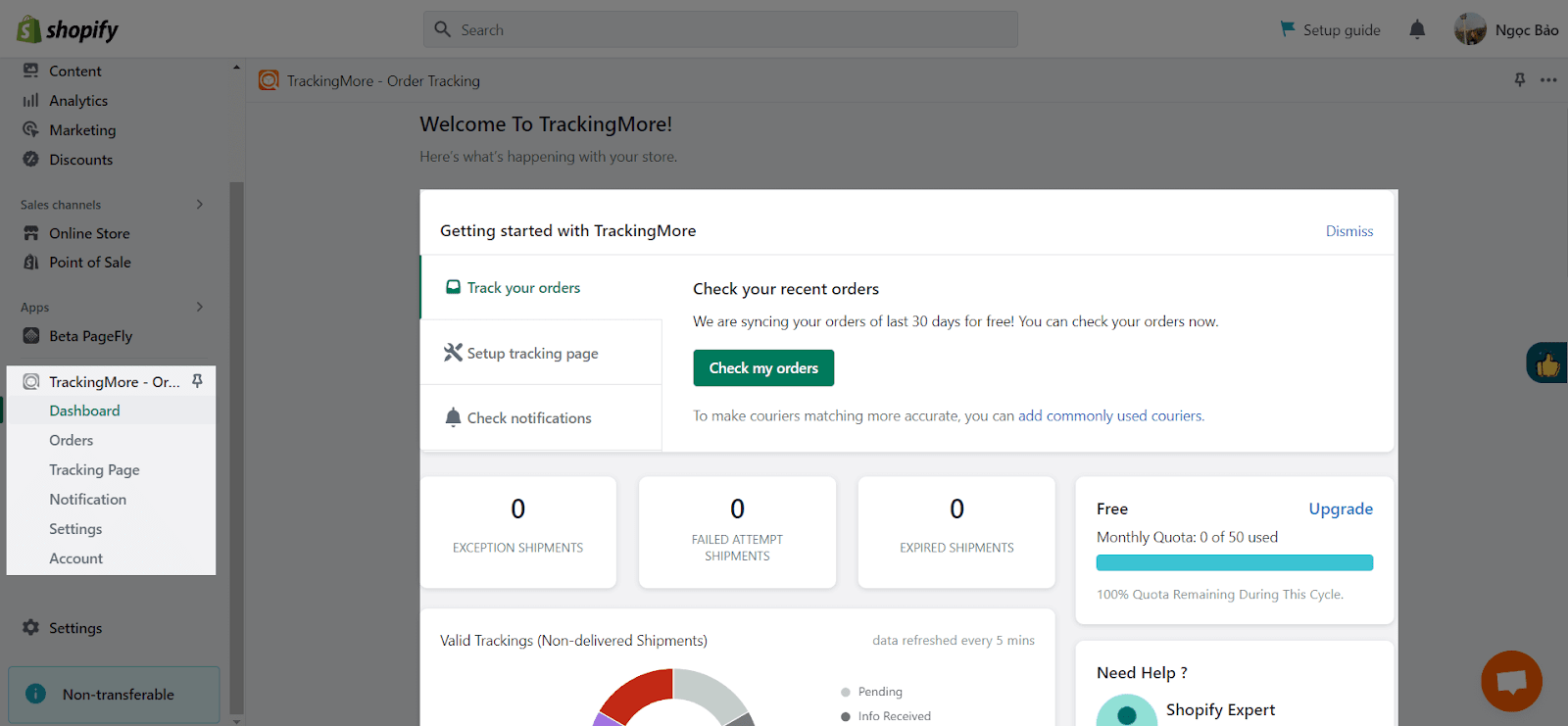Select the Check notifications tab
The image size is (1568, 726).
(541, 417)
